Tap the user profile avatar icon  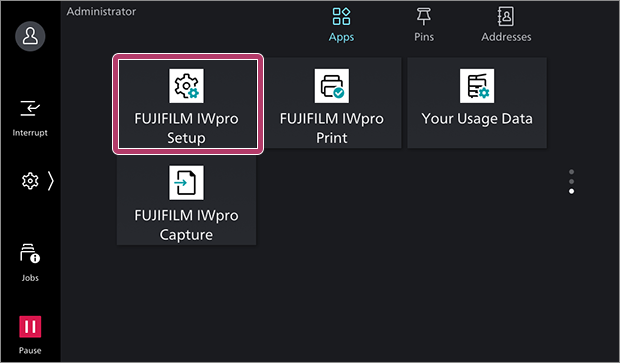[30, 36]
